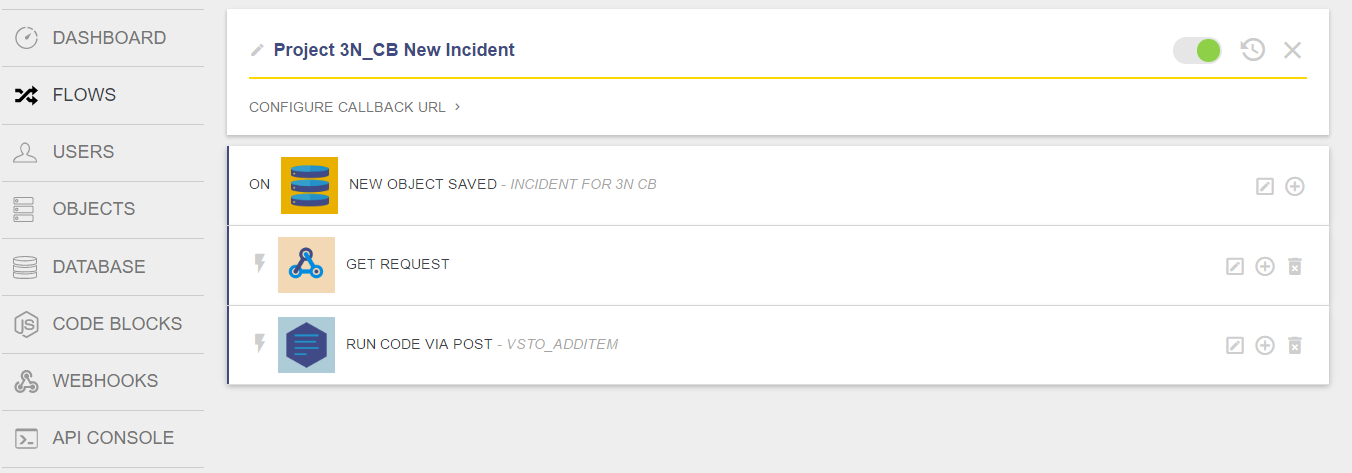Screen dimensions: 1352x473
Task: Toggle the flow enabled switch
Action: coord(1197,50)
